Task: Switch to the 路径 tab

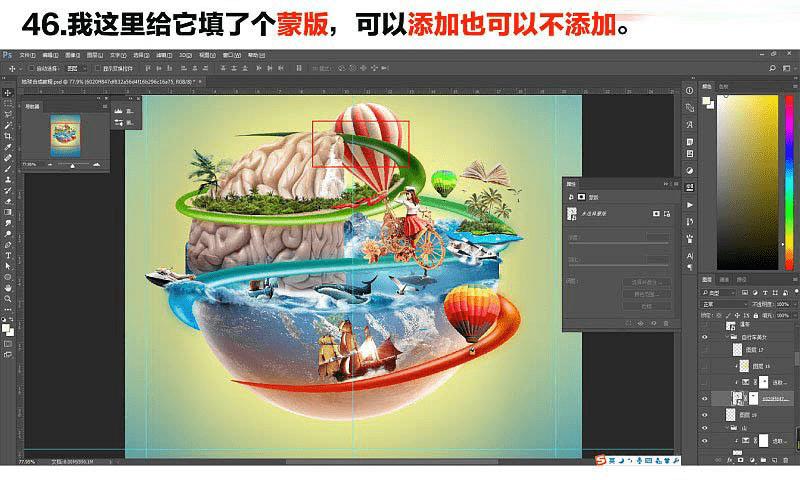Action: [x=741, y=280]
